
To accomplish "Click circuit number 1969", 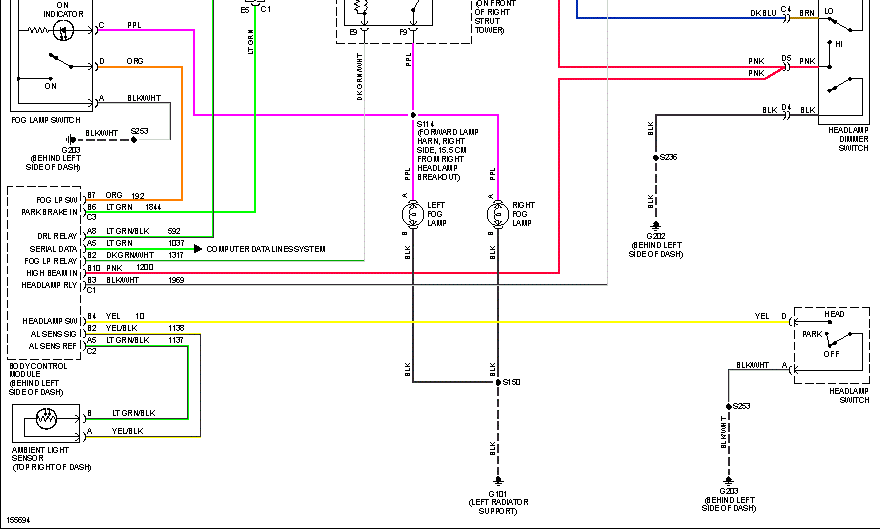I will [176, 280].
